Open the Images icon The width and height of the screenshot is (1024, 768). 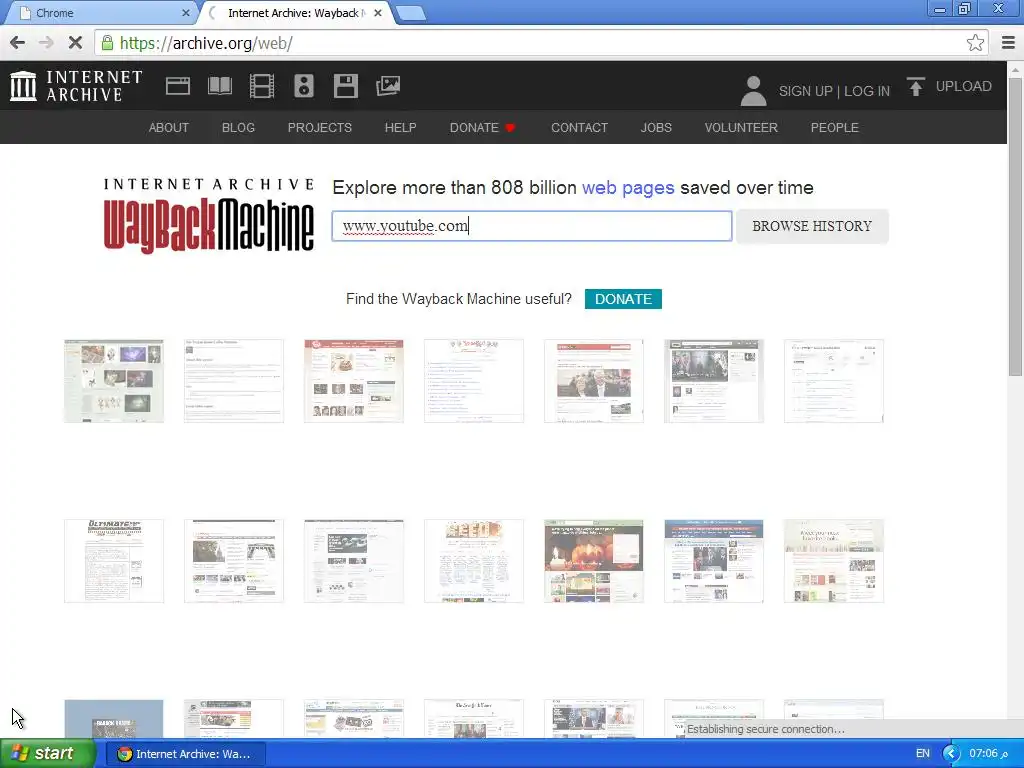[388, 86]
